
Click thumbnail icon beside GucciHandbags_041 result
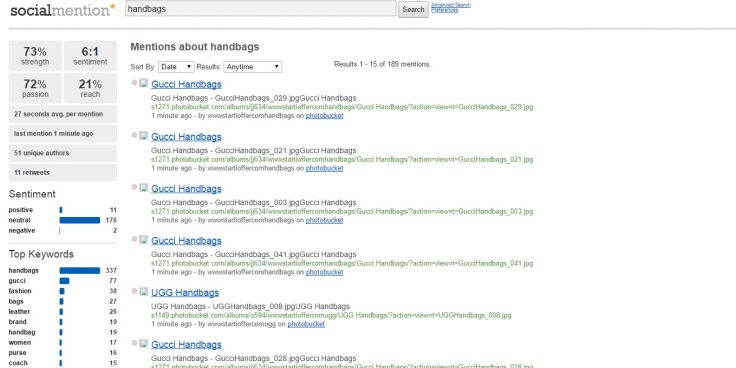pyautogui.click(x=144, y=239)
